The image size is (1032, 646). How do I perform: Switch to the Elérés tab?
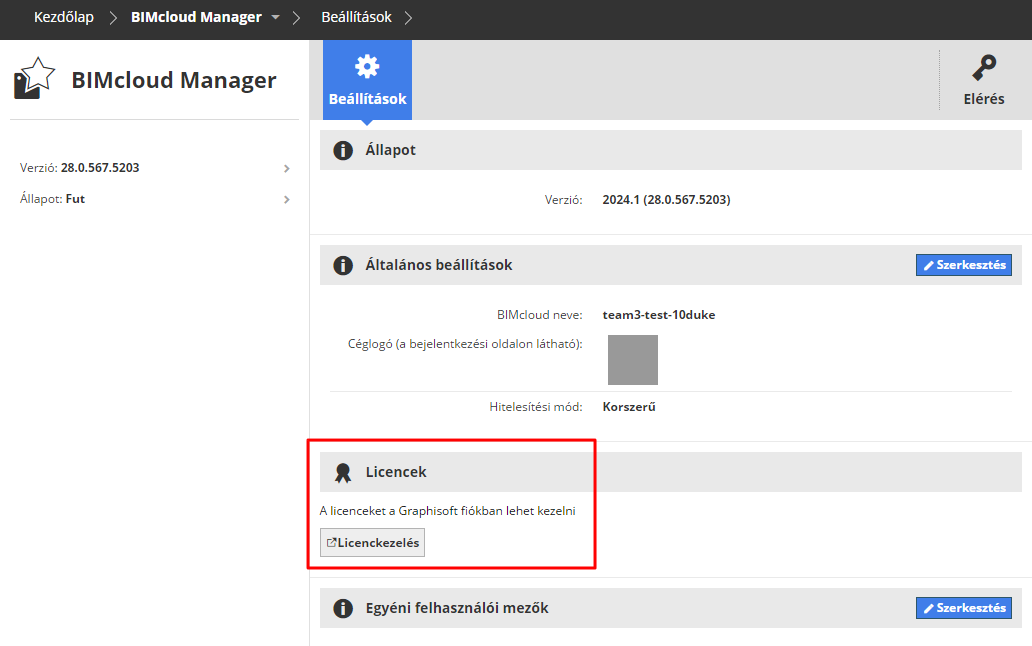coord(983,79)
